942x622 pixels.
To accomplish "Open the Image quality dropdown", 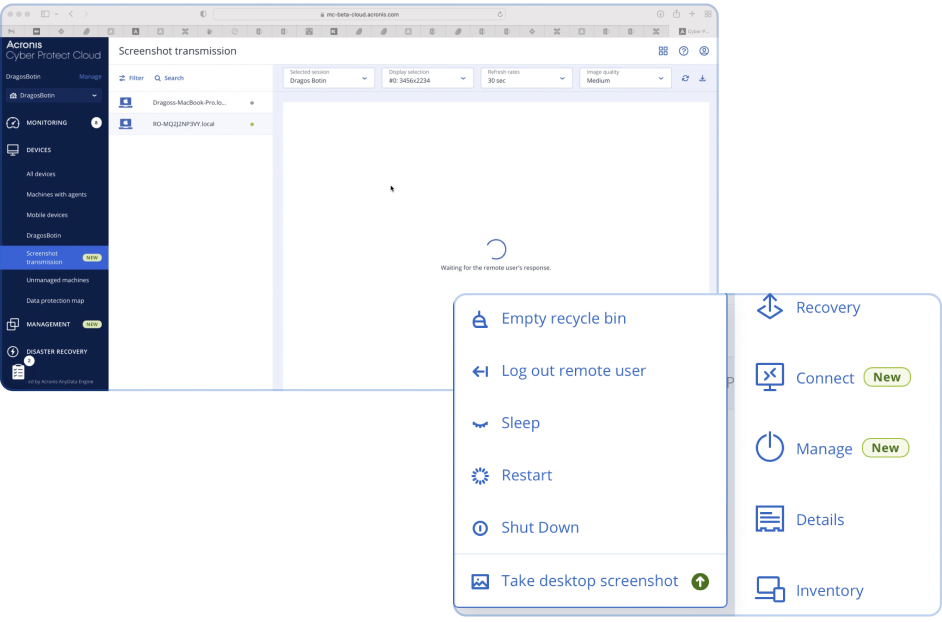I will coord(625,78).
